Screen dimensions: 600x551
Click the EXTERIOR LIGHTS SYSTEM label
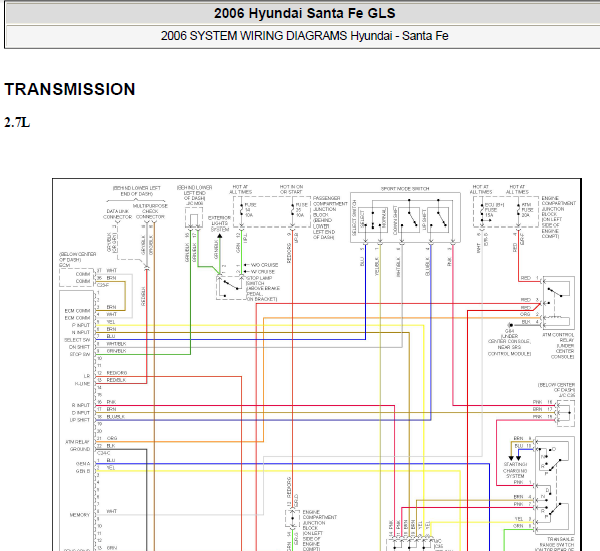[220, 223]
